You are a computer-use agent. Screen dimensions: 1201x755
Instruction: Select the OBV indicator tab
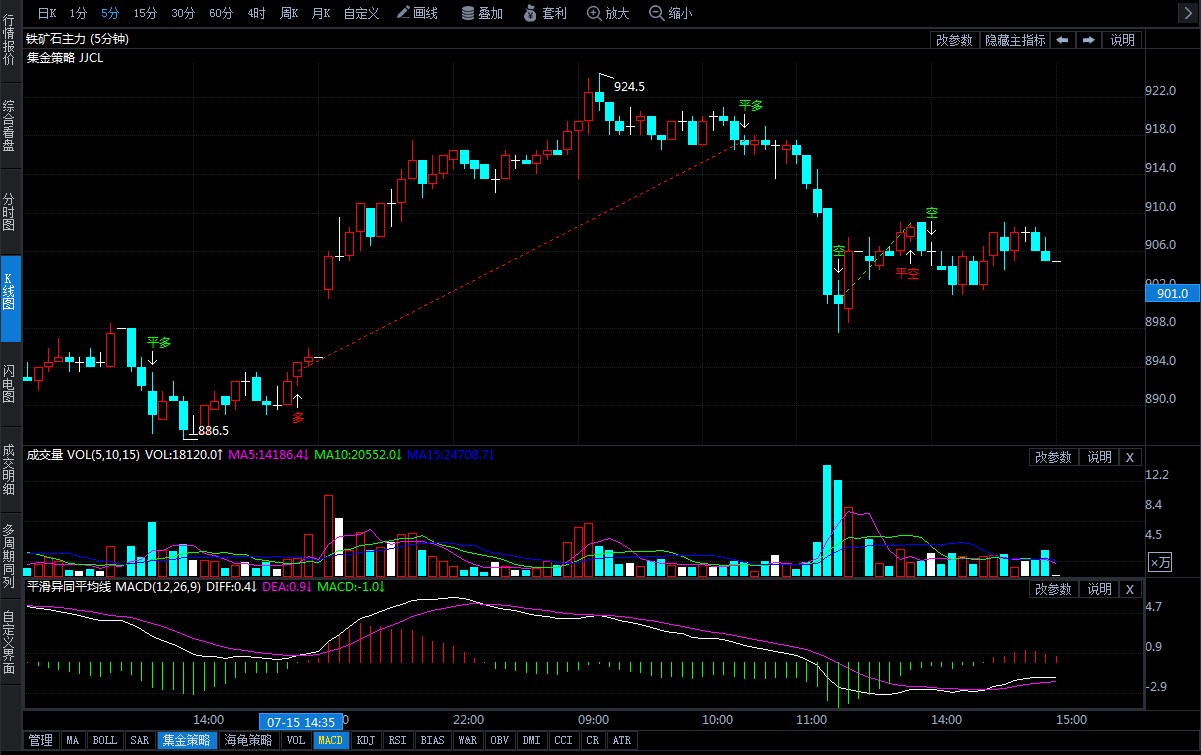click(x=499, y=741)
